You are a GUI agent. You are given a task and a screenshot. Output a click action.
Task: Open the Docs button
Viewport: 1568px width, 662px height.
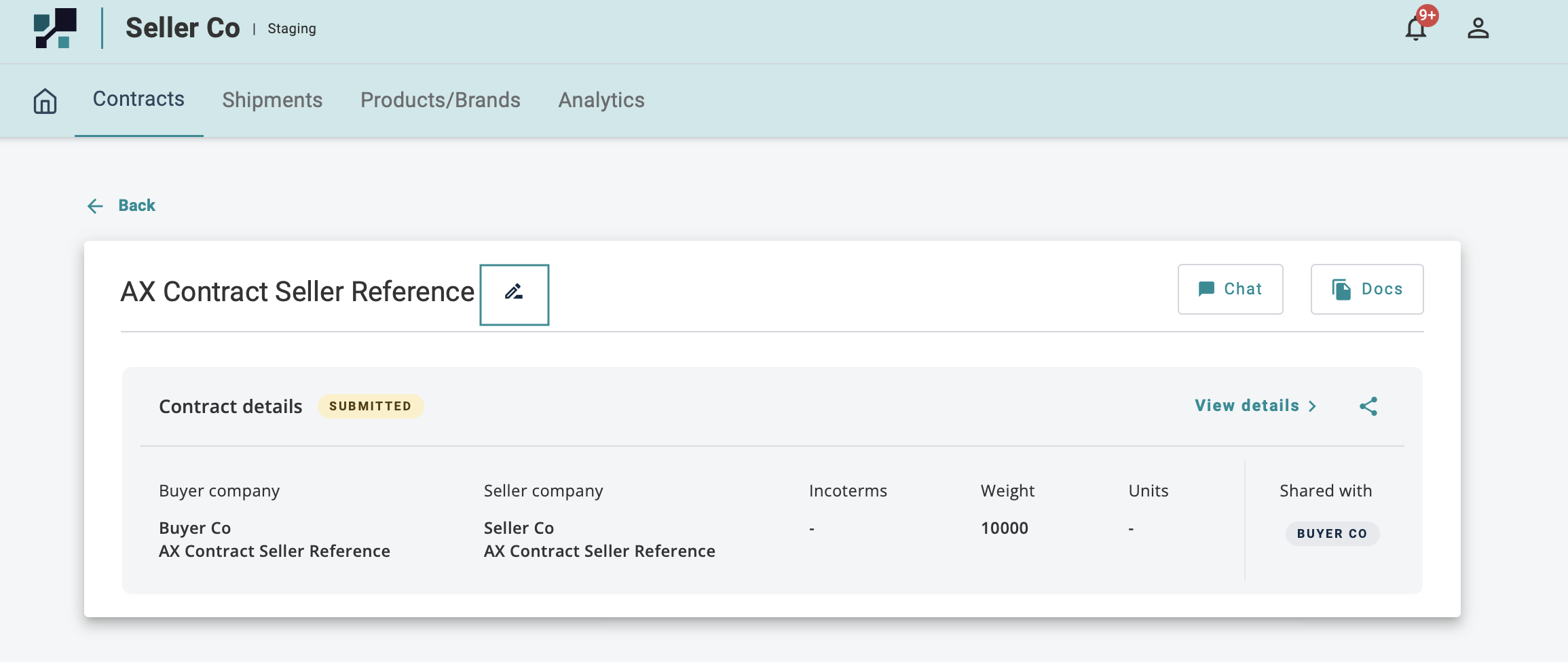tap(1366, 289)
